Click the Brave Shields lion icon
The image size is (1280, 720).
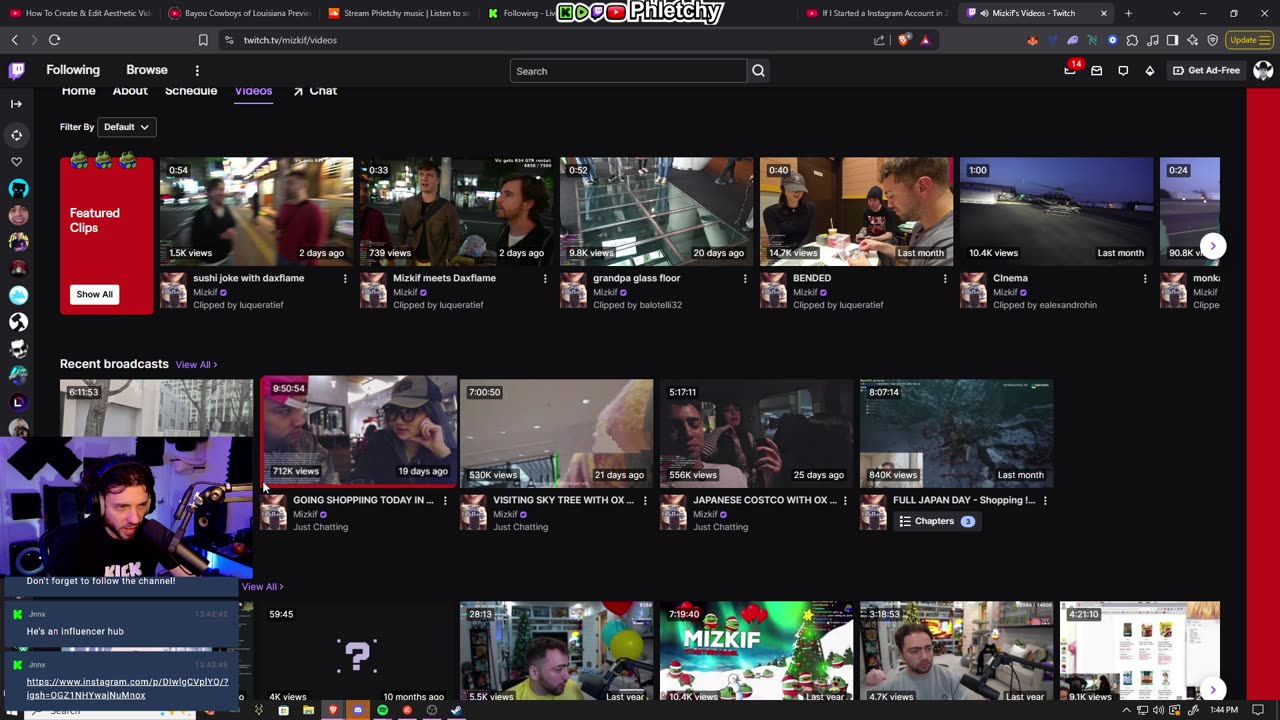pos(904,40)
